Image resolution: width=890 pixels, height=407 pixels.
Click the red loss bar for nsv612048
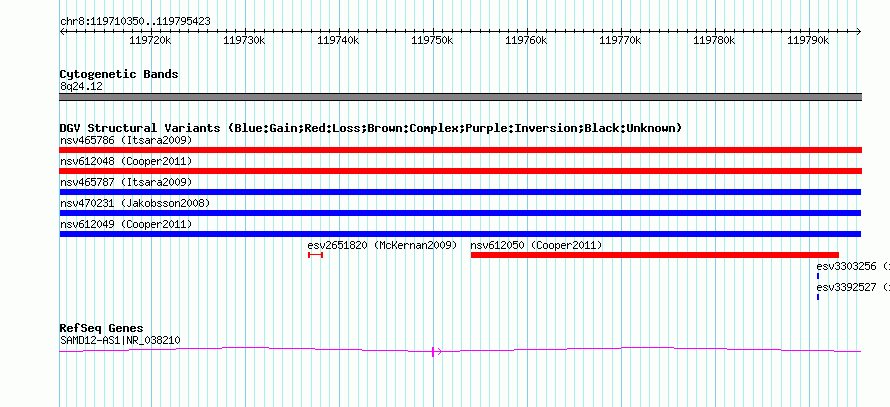coord(460,171)
